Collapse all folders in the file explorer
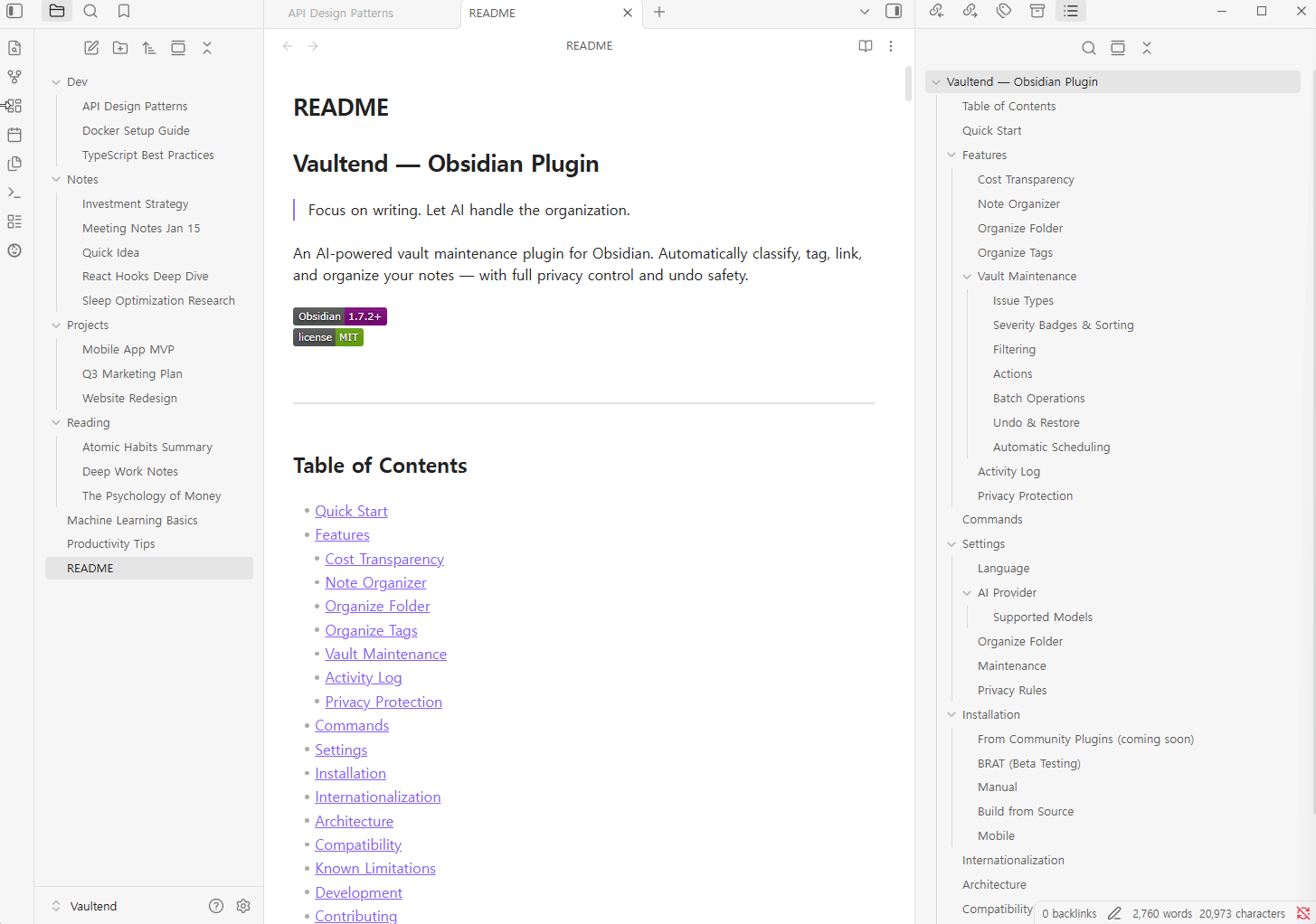This screenshot has height=924, width=1316. coord(207,48)
